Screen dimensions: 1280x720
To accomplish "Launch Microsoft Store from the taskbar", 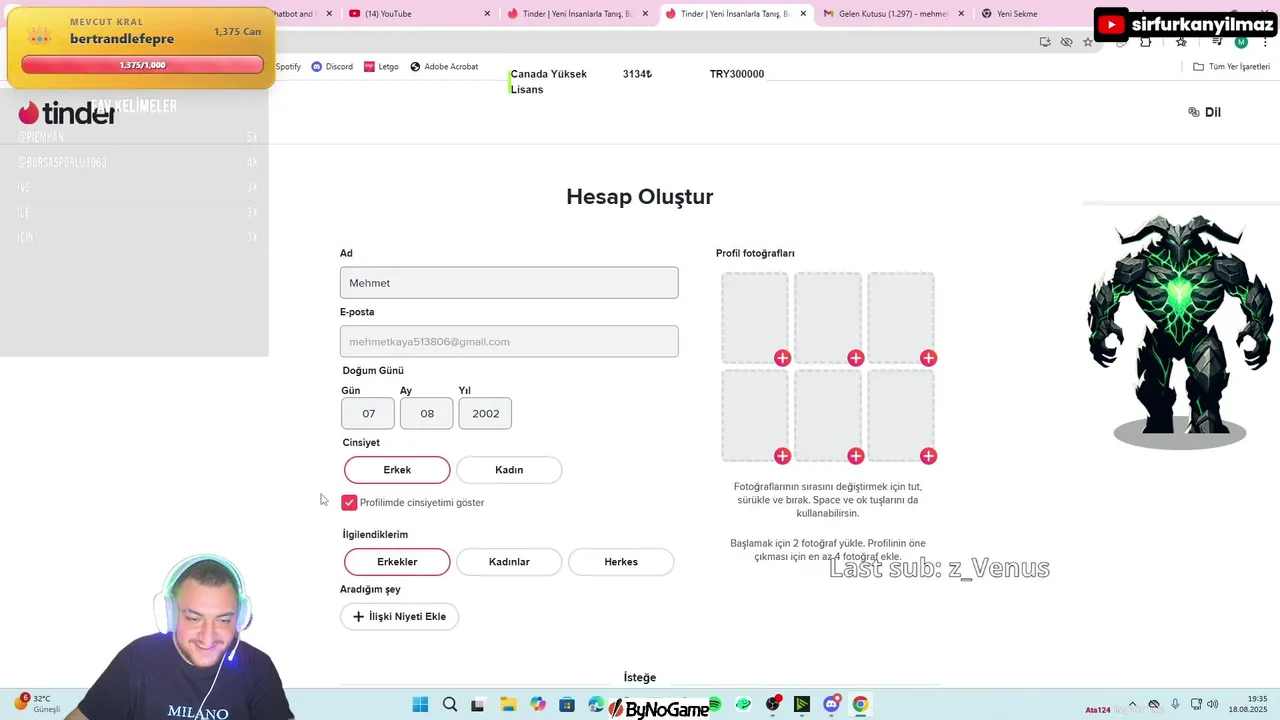I will click(567, 704).
